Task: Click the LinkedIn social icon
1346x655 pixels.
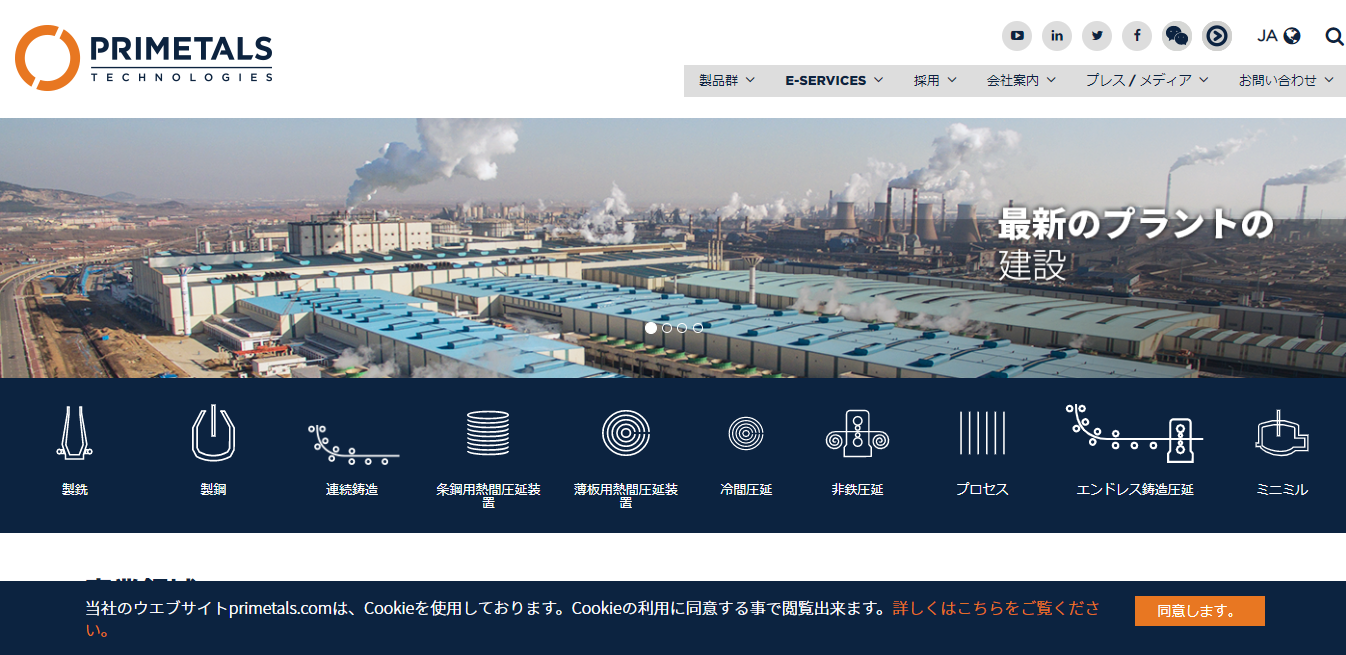Action: [x=1057, y=36]
